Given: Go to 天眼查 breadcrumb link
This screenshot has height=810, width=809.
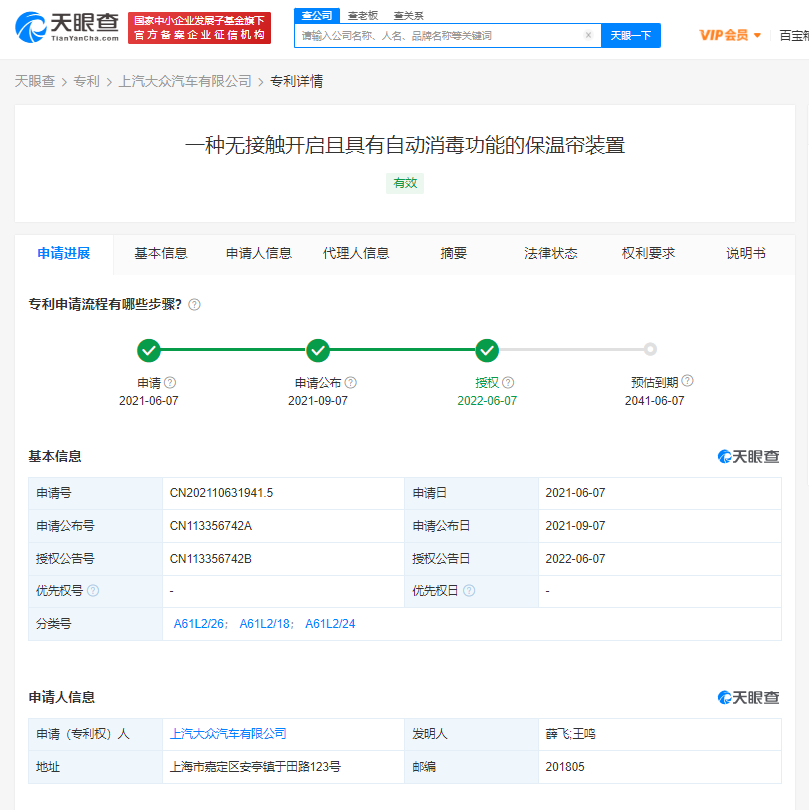Looking at the screenshot, I should pyautogui.click(x=35, y=82).
